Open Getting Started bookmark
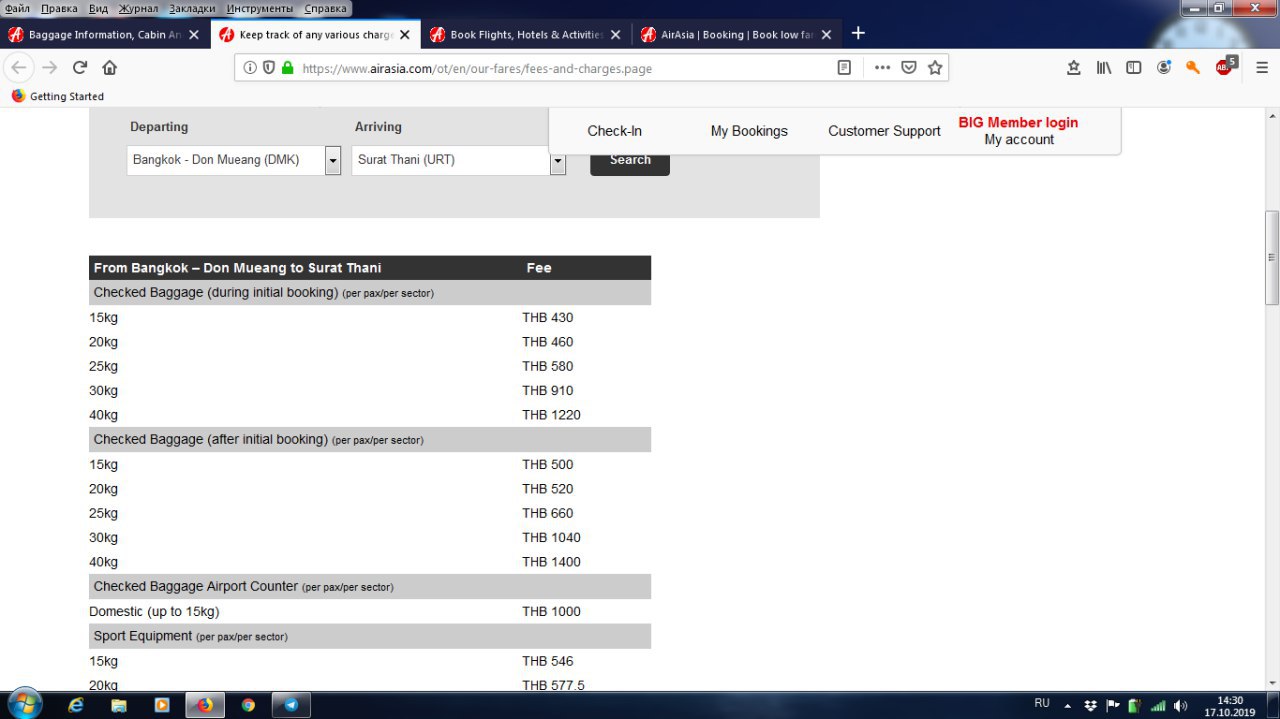 (58, 96)
